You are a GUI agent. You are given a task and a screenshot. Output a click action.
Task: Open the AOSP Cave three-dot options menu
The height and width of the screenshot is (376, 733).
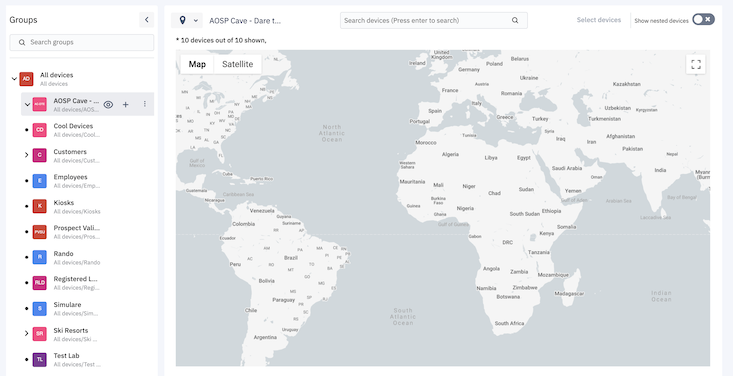coord(144,104)
